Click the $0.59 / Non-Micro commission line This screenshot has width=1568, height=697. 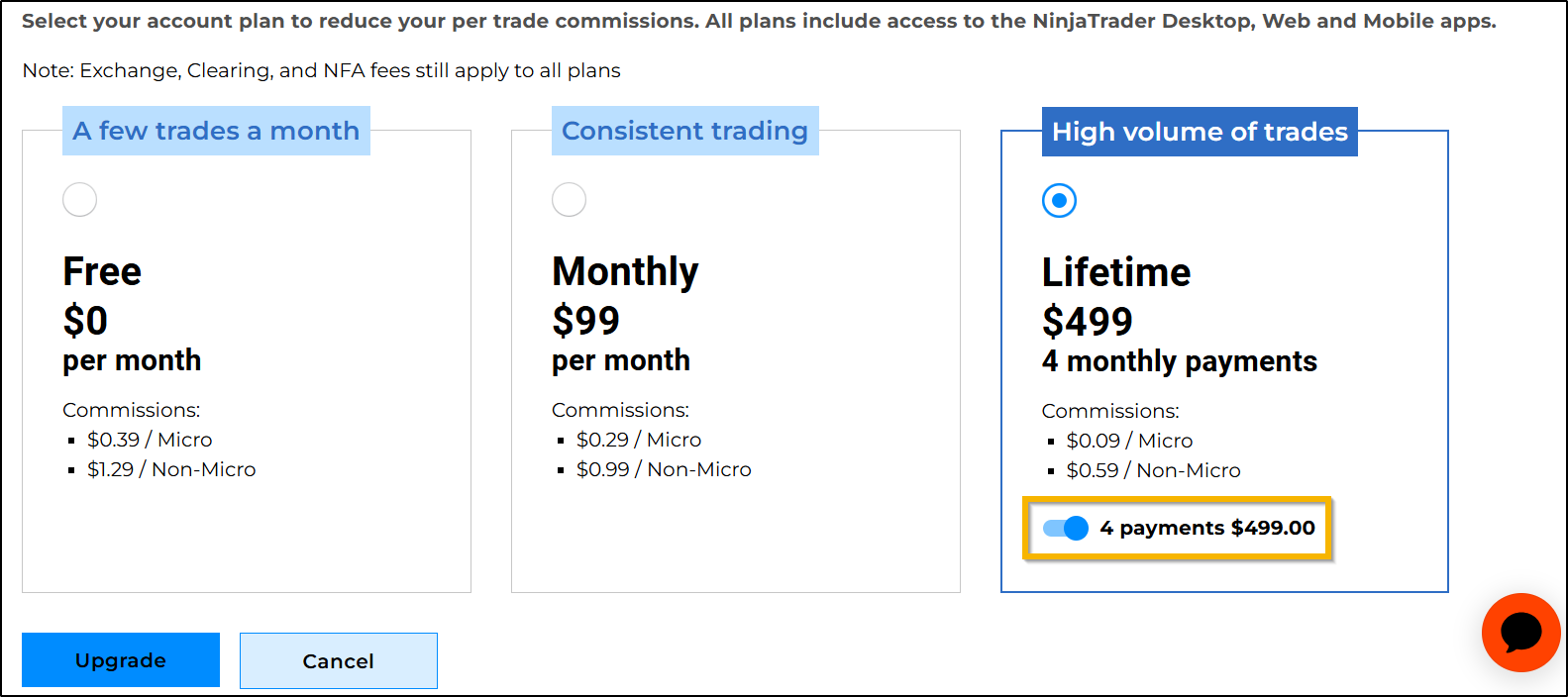point(1153,470)
